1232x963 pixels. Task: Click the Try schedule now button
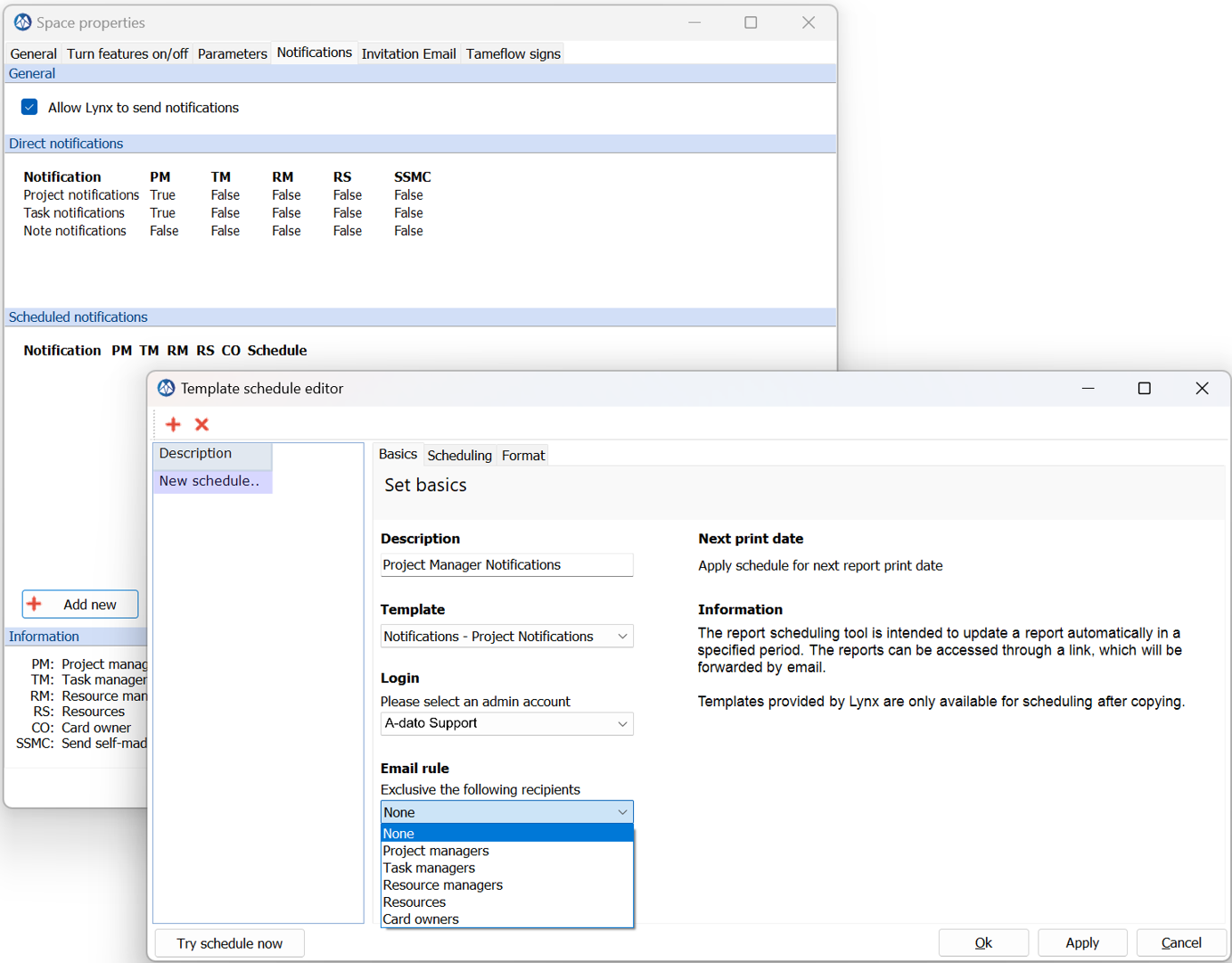point(228,942)
